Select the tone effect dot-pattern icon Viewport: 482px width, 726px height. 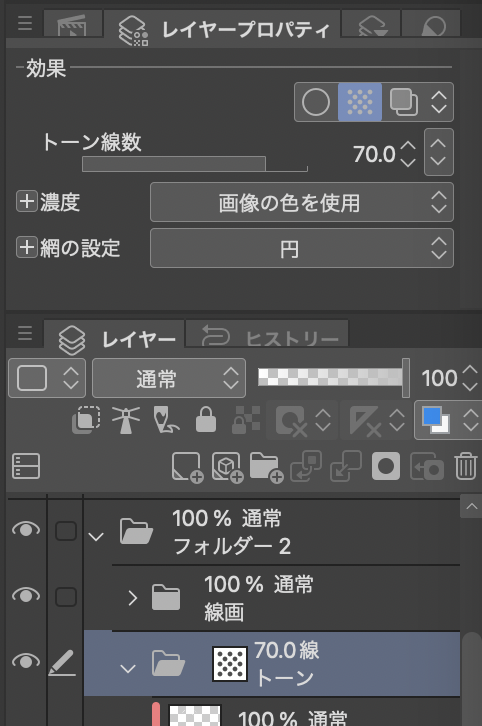(360, 102)
